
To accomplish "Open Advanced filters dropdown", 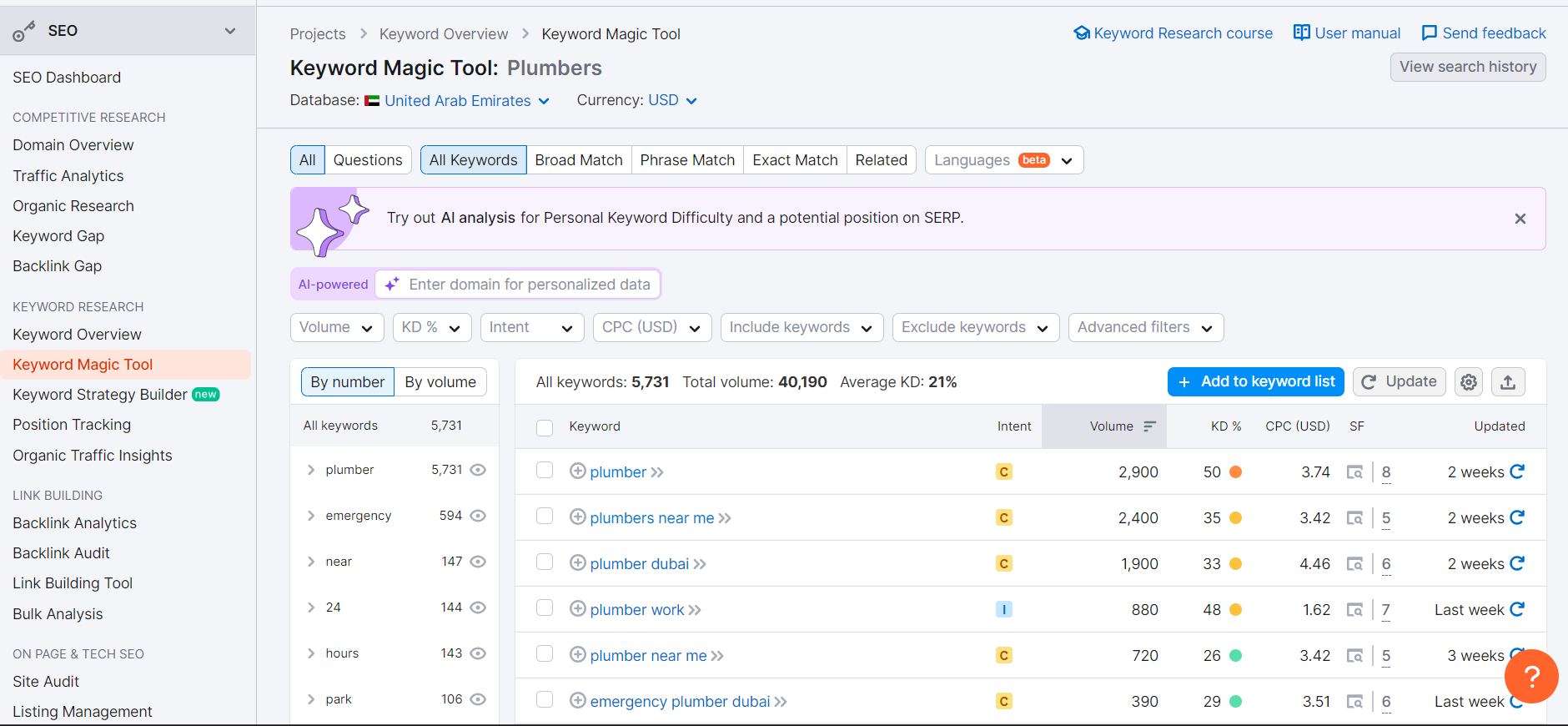I will pos(1146,327).
